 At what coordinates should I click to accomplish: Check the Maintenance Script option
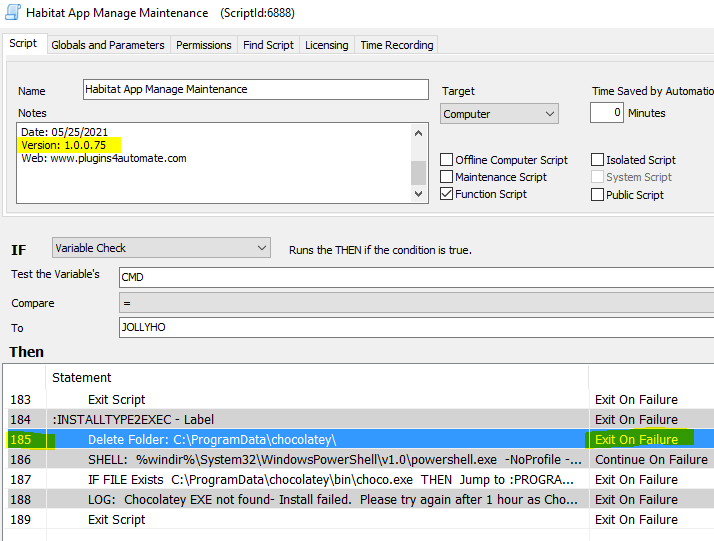pyautogui.click(x=447, y=177)
